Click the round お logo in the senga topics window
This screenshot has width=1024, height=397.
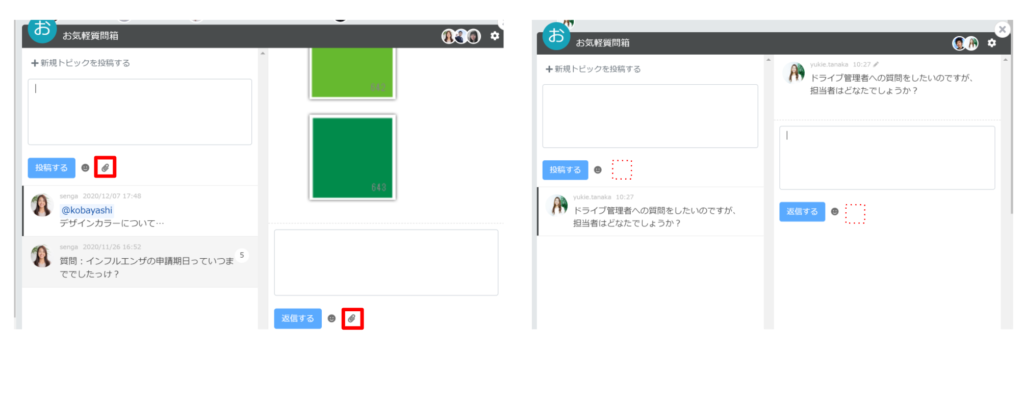[42, 29]
